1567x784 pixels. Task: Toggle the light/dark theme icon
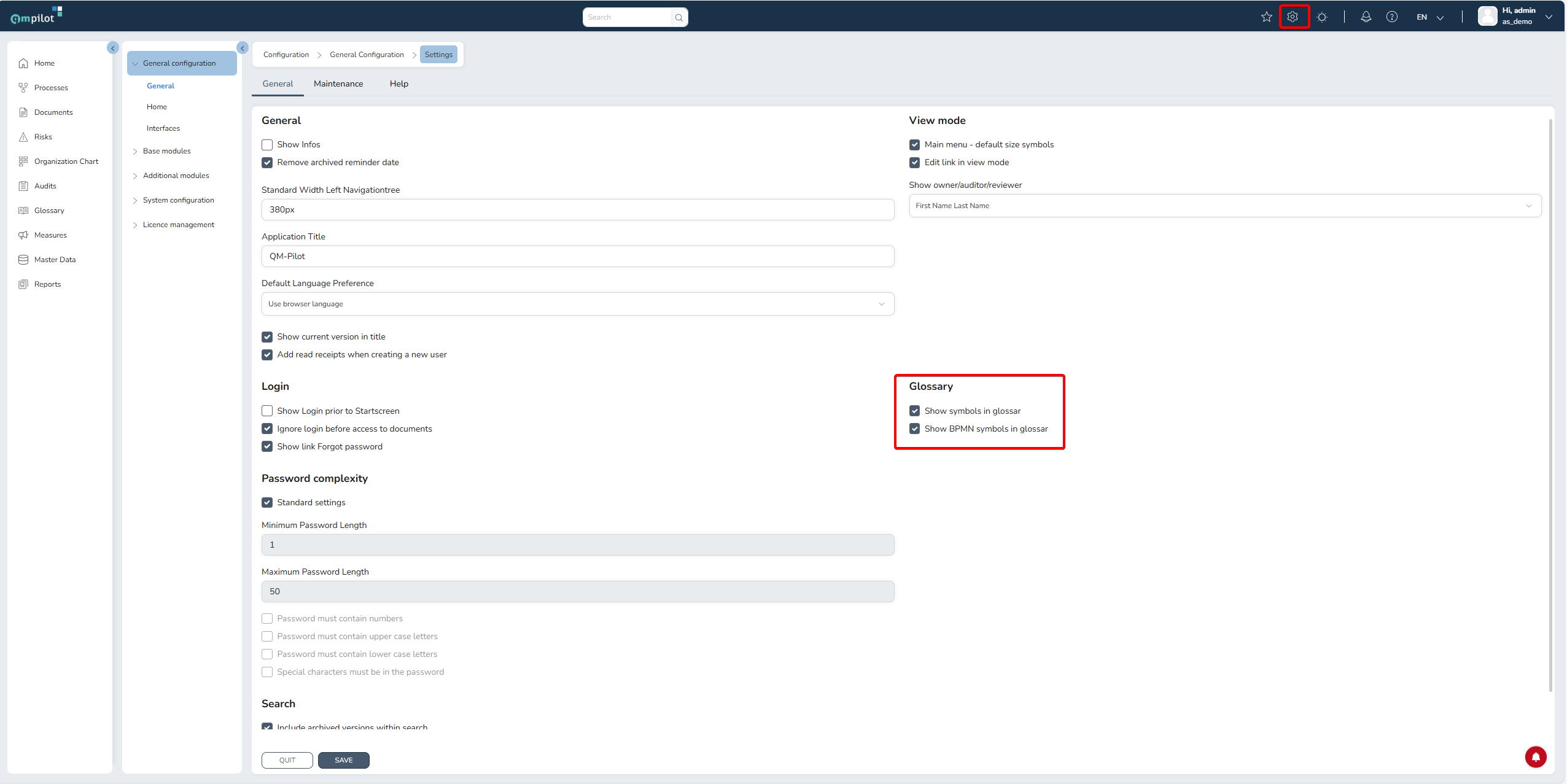pyautogui.click(x=1322, y=17)
